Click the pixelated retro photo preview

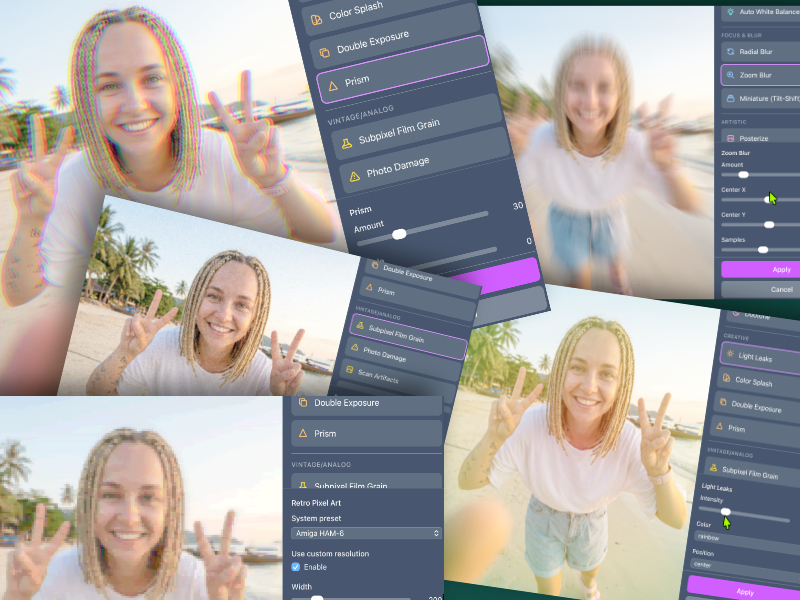click(x=141, y=498)
